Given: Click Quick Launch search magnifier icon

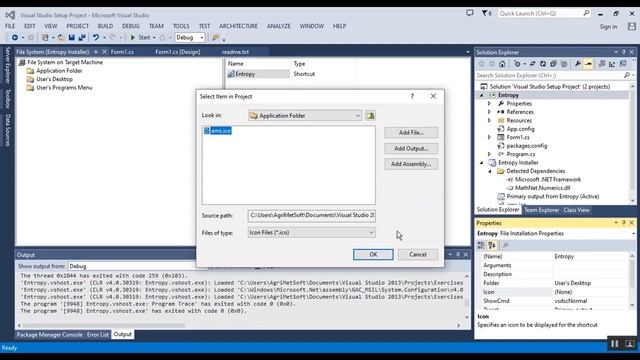Looking at the screenshot, I should tap(586, 13).
